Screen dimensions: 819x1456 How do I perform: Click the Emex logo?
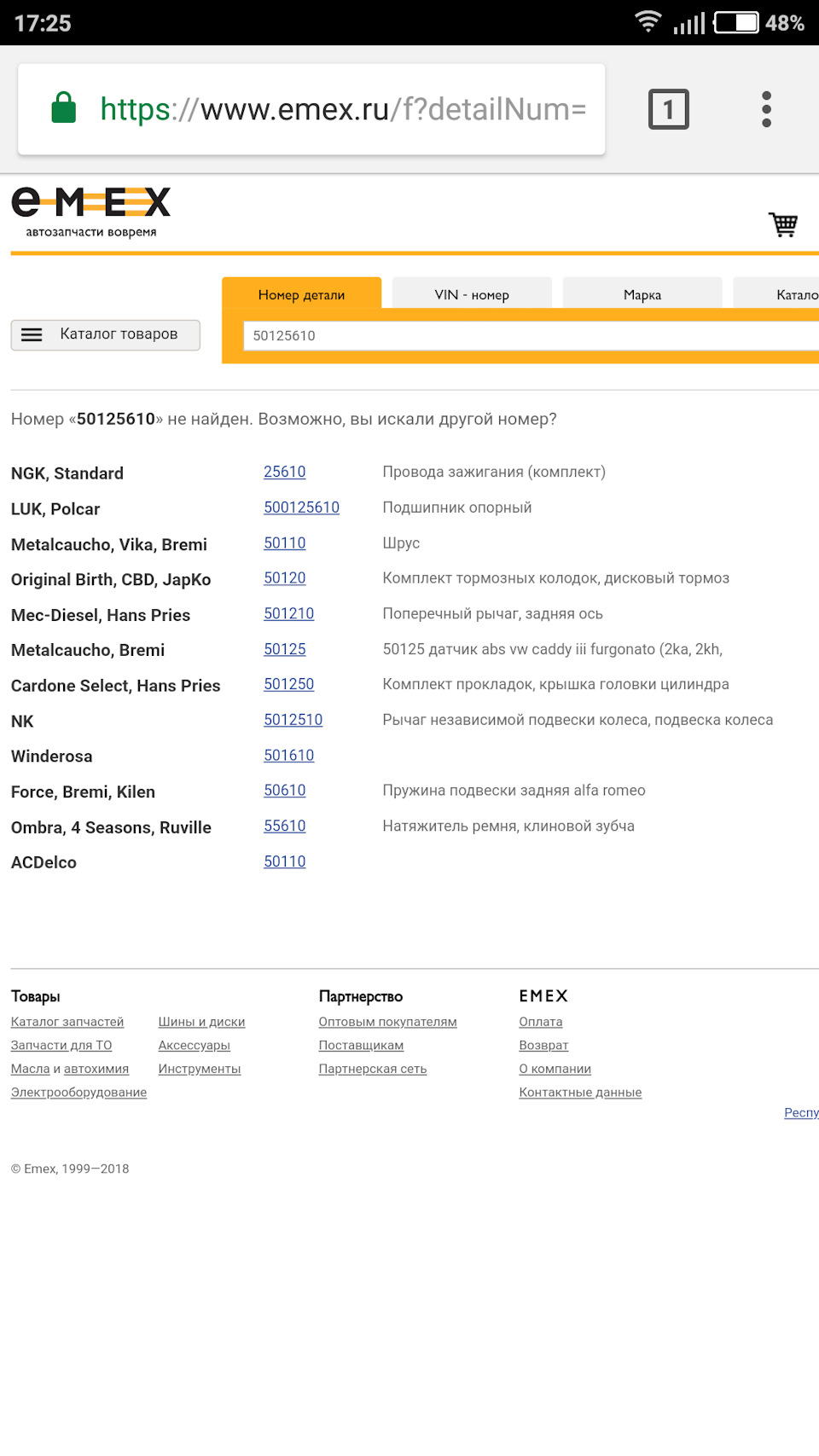[90, 212]
